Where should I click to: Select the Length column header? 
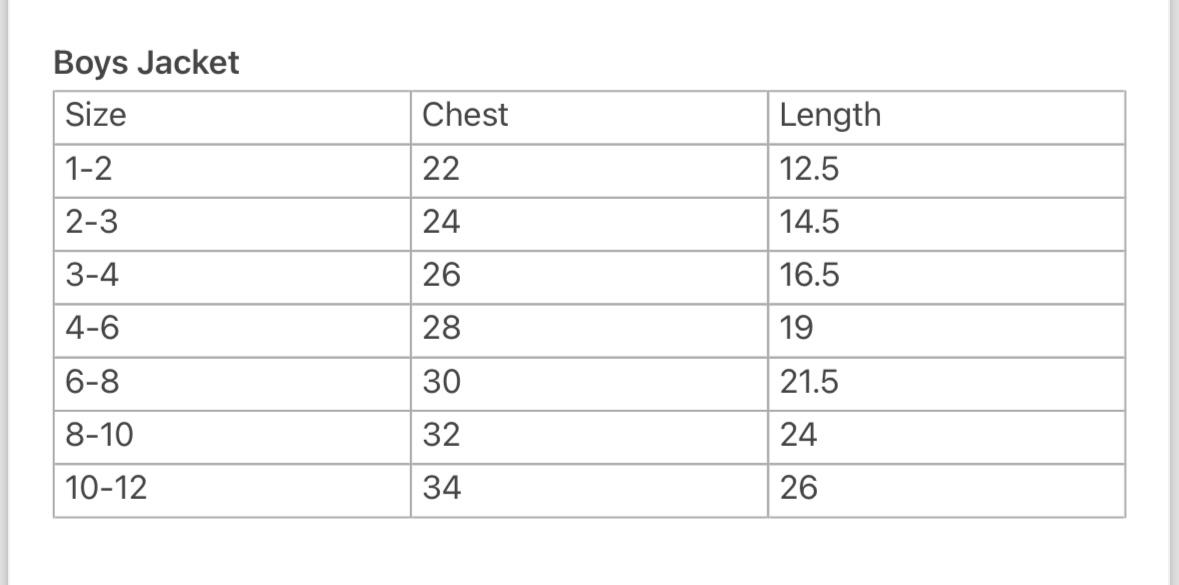pos(830,116)
